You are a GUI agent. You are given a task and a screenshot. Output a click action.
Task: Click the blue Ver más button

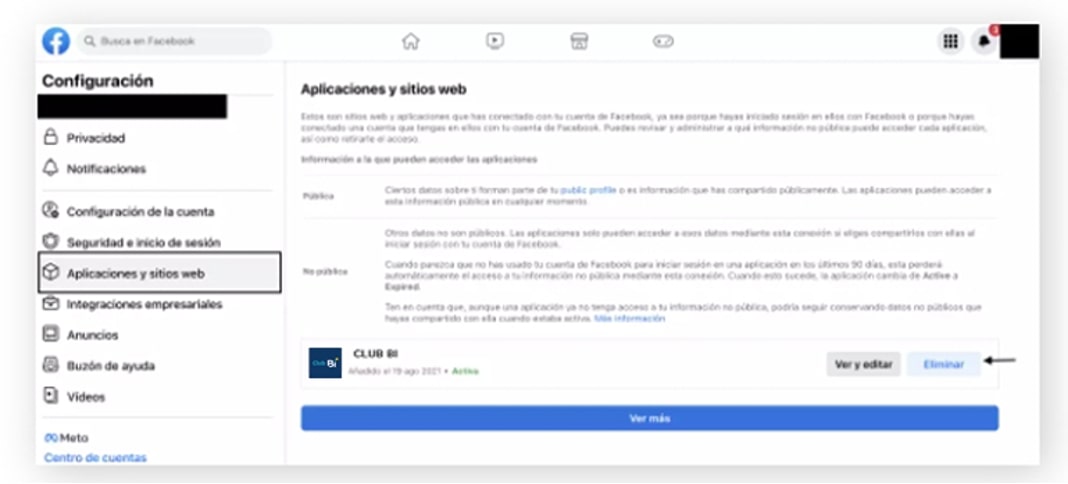pyautogui.click(x=649, y=418)
